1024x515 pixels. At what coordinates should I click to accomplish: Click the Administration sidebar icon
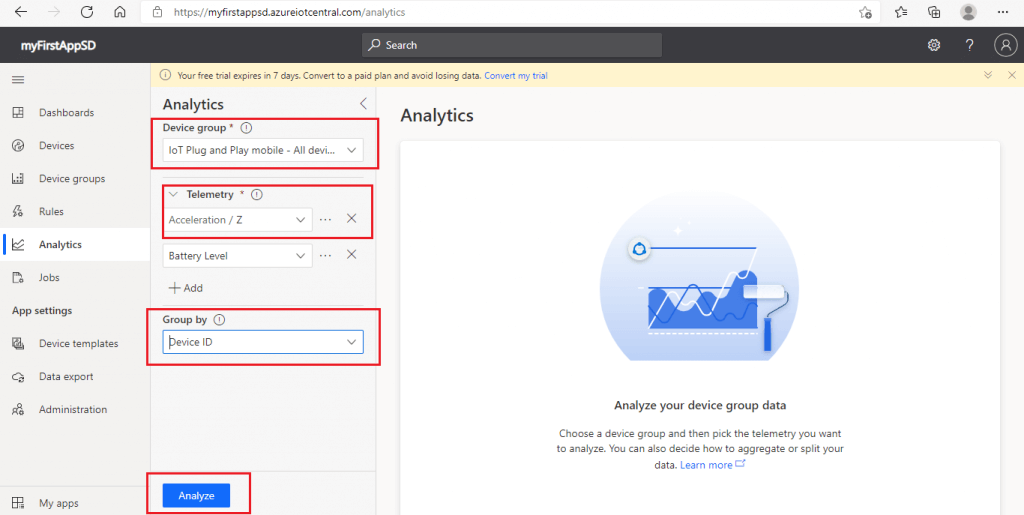pos(18,409)
